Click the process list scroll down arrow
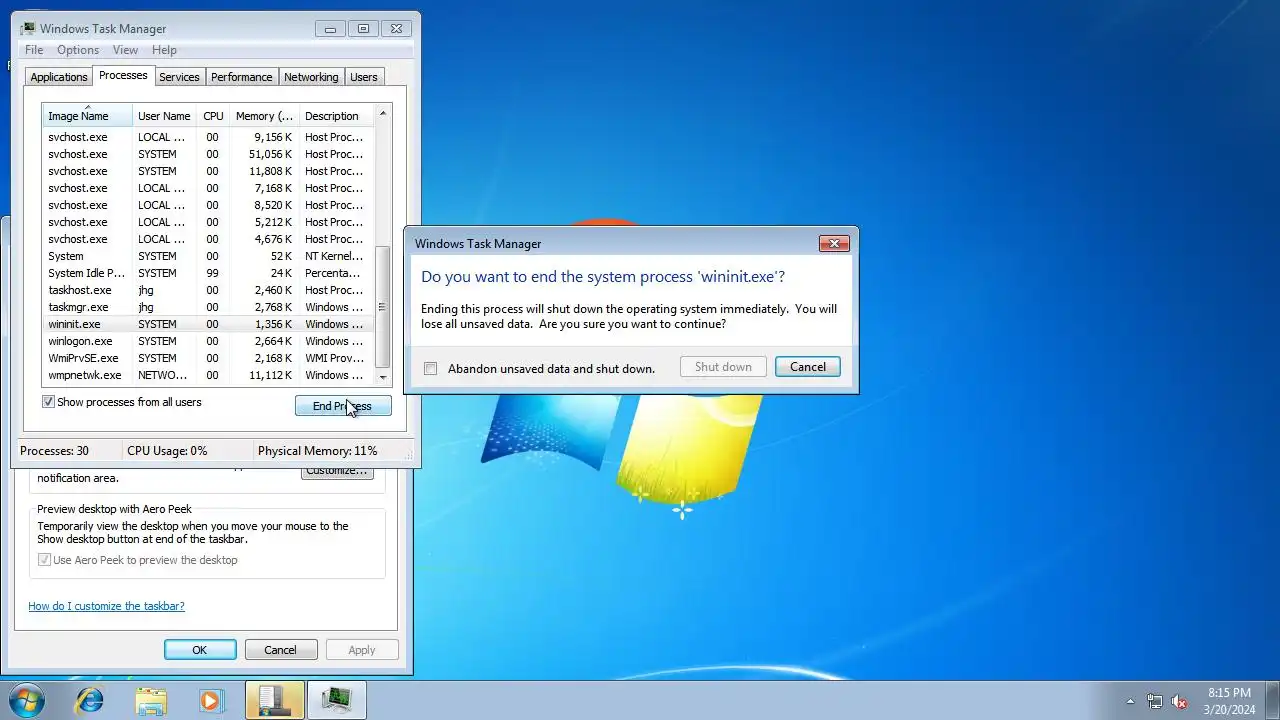 (383, 378)
